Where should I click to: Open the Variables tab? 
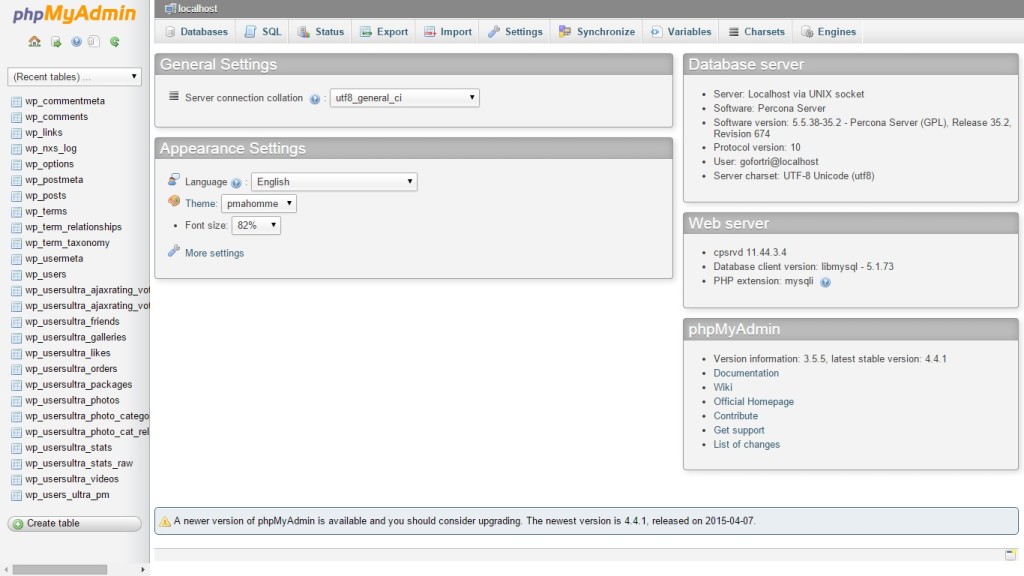point(681,31)
